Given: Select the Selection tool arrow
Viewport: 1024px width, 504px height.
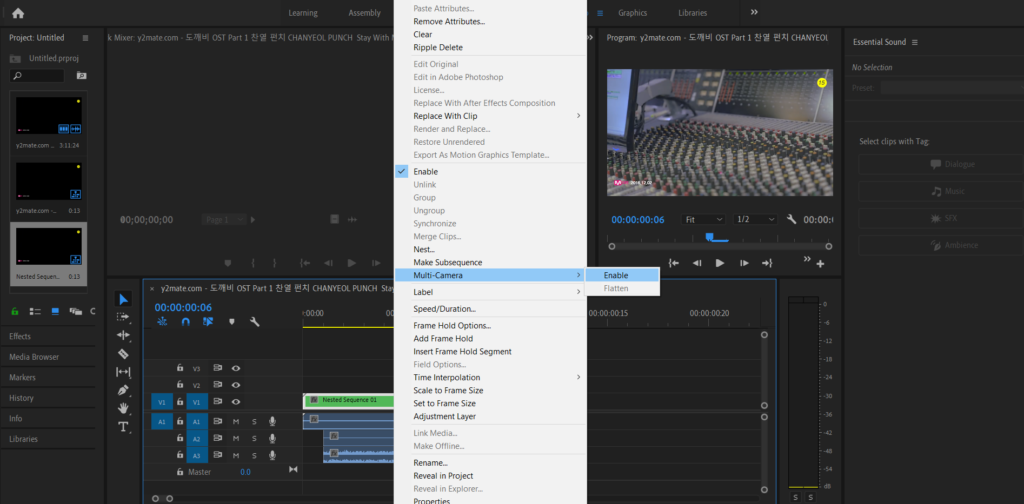Looking at the screenshot, I should point(123,299).
